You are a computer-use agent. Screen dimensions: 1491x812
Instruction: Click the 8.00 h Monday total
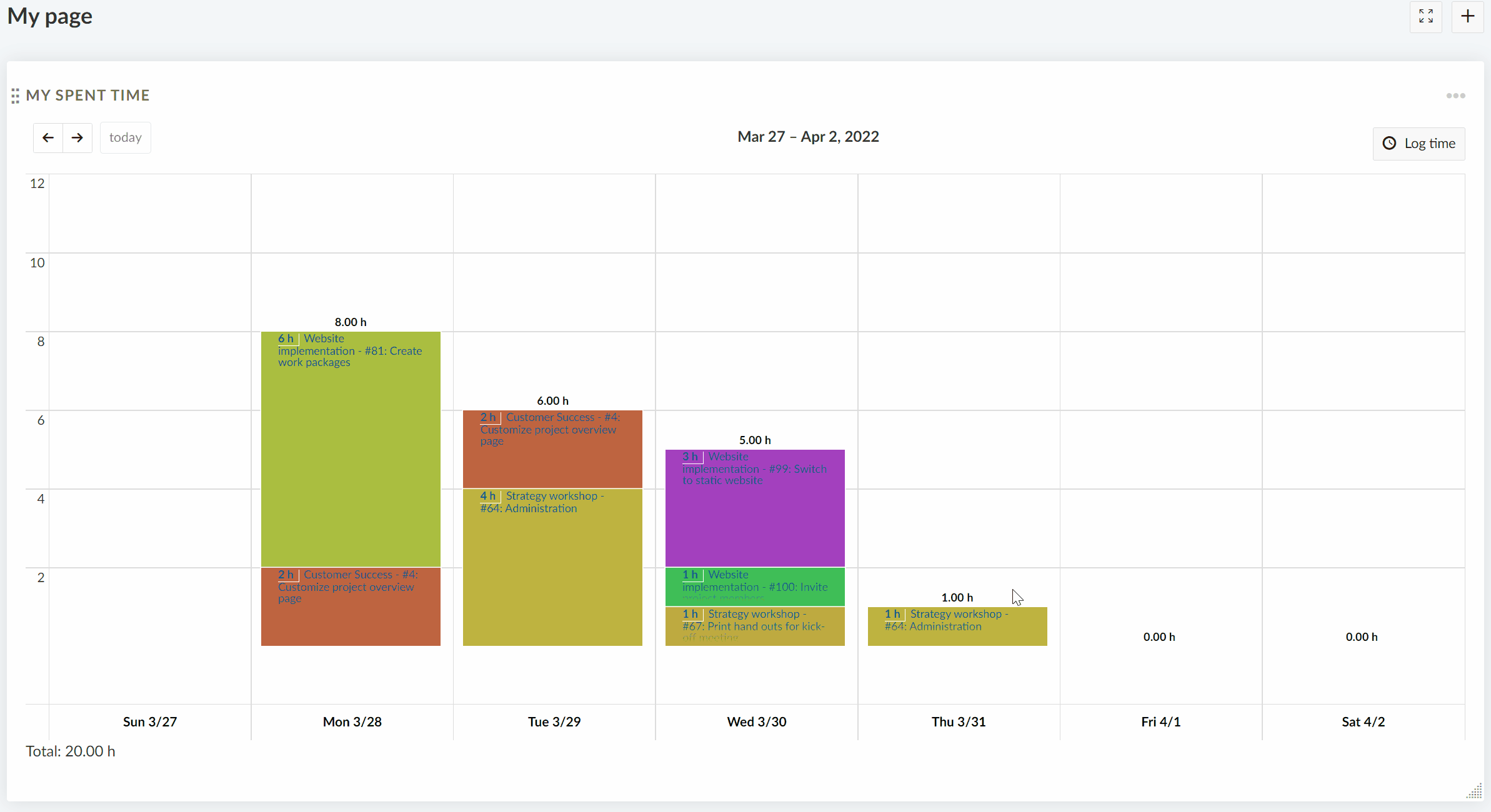click(x=351, y=322)
